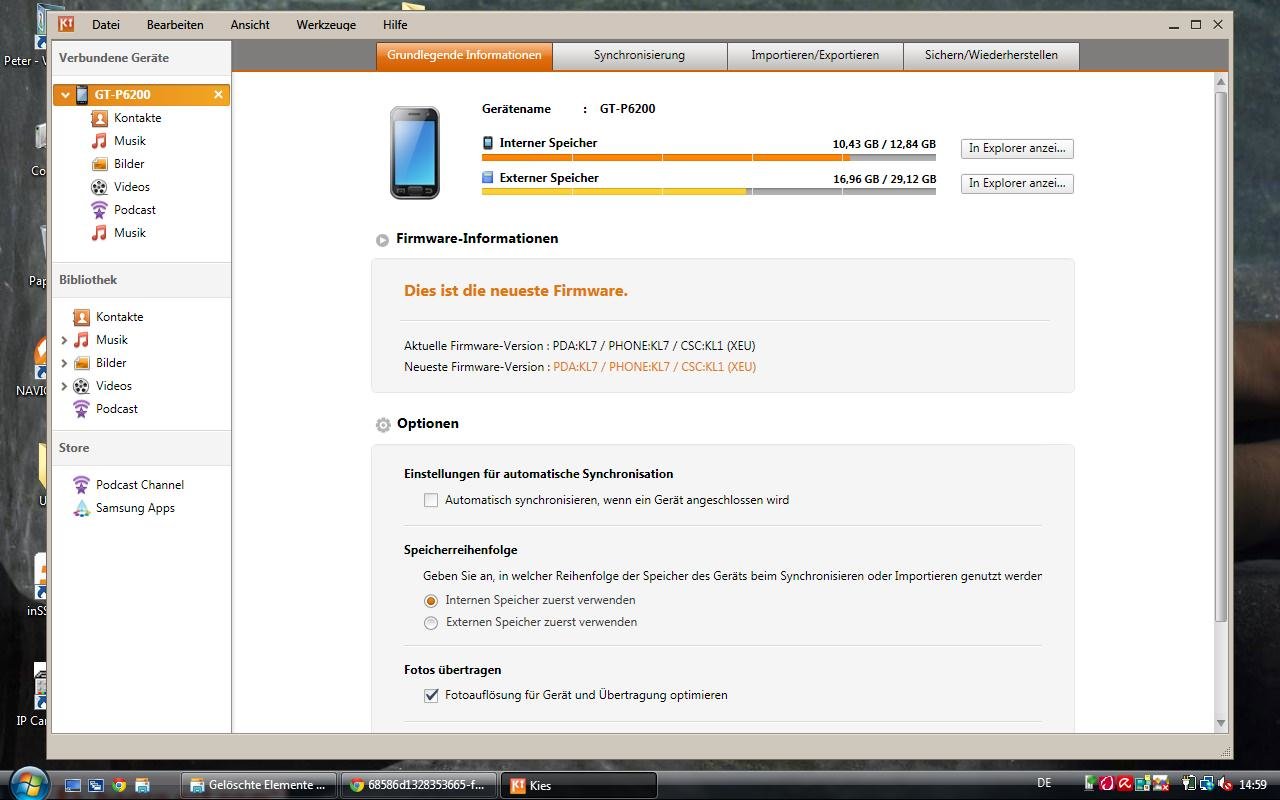Open the Hilfe menu

tap(395, 25)
